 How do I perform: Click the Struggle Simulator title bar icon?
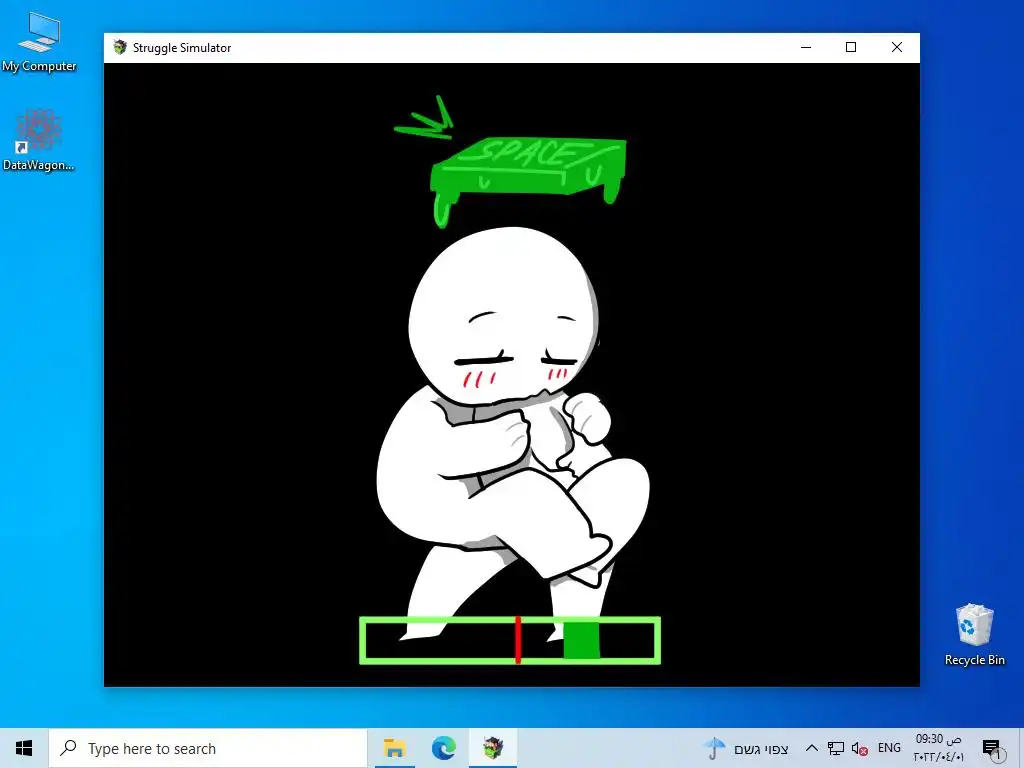(x=120, y=47)
